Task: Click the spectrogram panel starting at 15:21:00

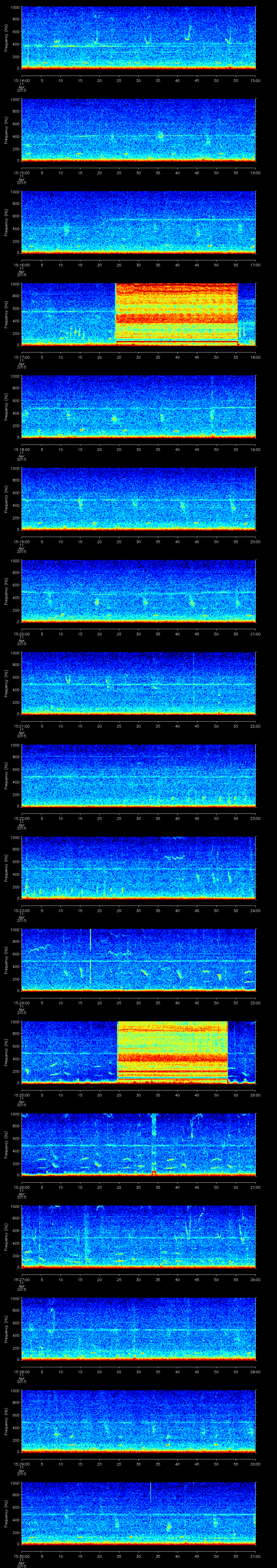Action: [138, 683]
